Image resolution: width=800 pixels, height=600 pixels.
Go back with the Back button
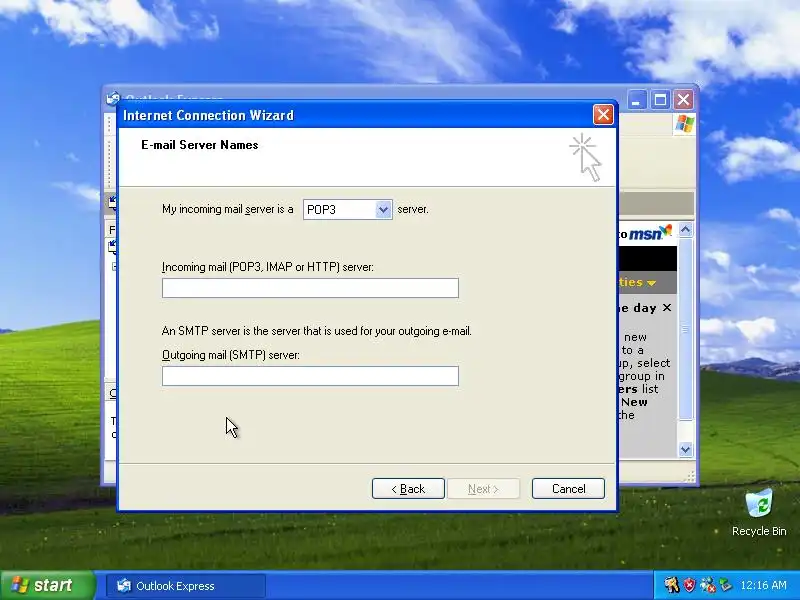click(408, 489)
